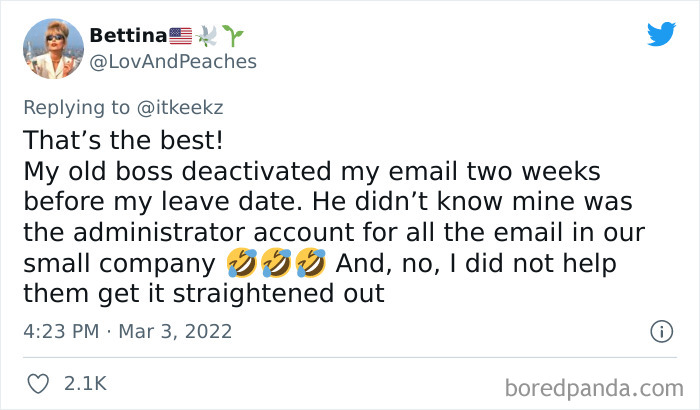Click the seedling emoji after the name
Image resolution: width=700 pixels, height=410 pixels.
point(235,36)
